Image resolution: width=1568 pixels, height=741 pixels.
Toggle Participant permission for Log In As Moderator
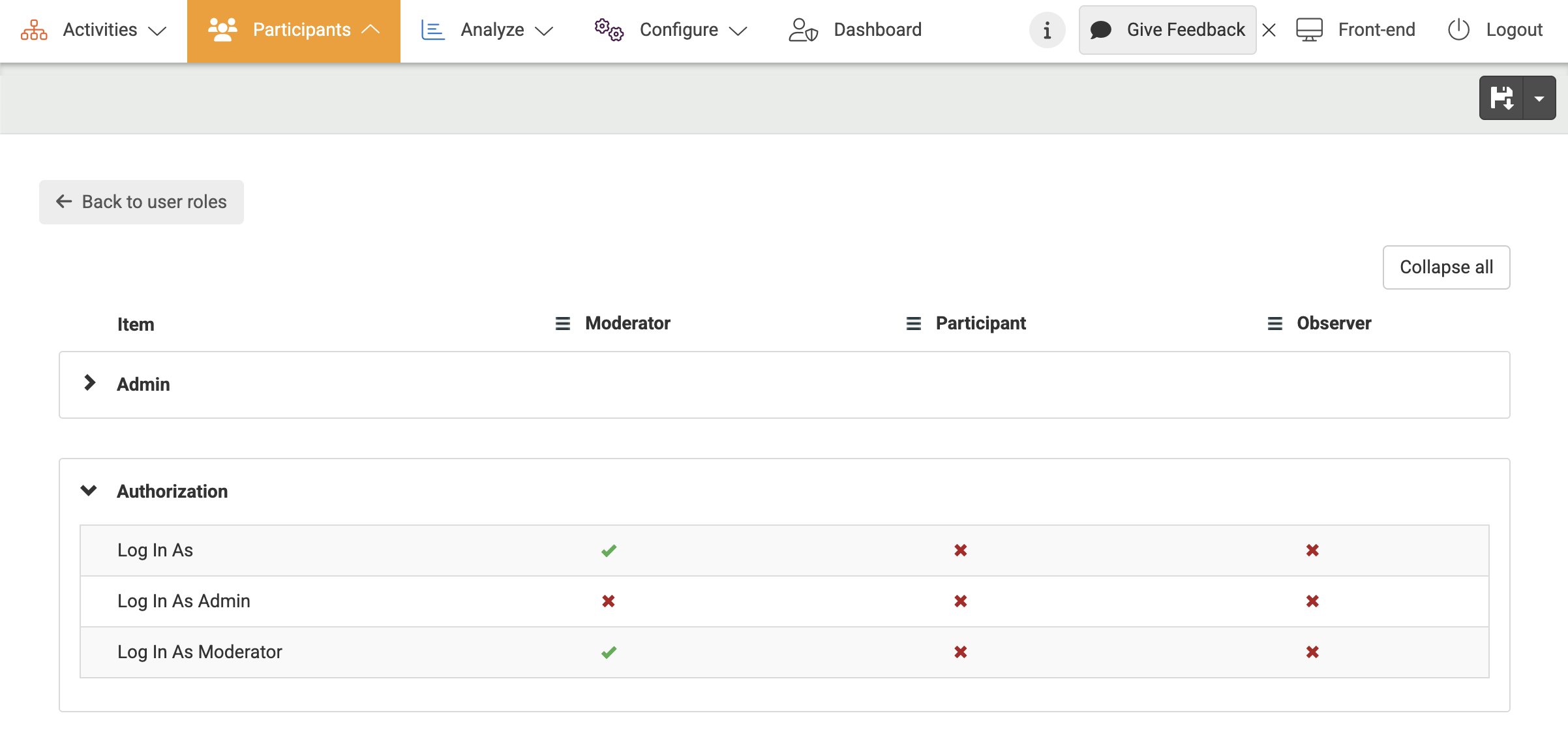pyautogui.click(x=960, y=652)
